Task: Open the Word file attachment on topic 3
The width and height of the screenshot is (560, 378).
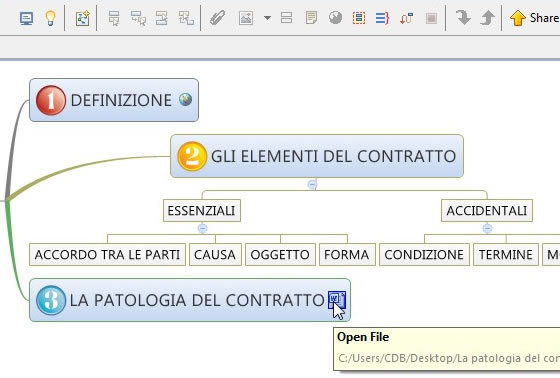Action: [336, 299]
